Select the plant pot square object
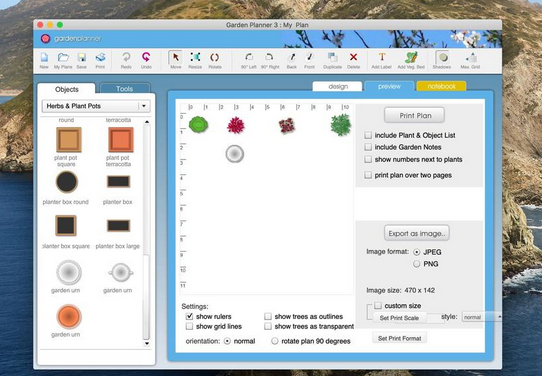542x376 pixels. pyautogui.click(x=69, y=140)
